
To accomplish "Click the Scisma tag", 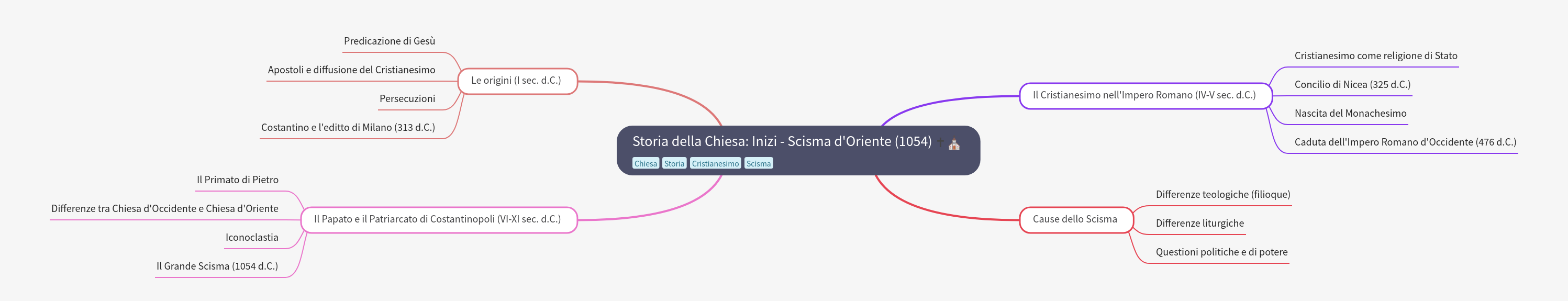I will pos(759,163).
